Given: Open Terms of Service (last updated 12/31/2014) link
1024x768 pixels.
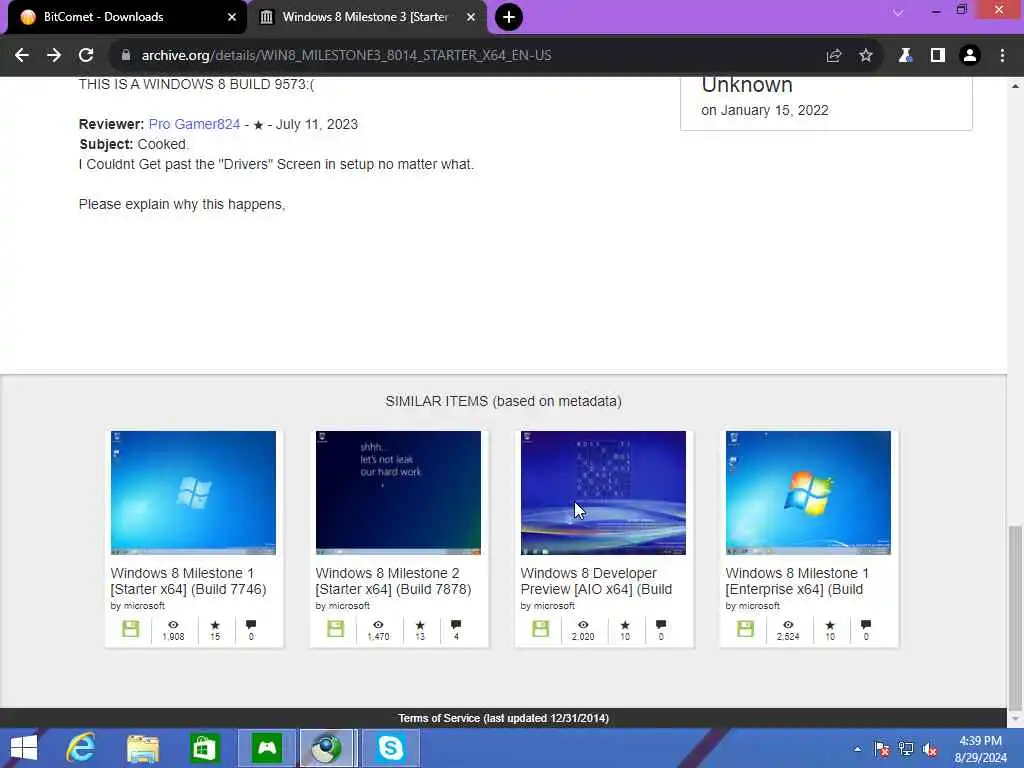Looking at the screenshot, I should click(504, 718).
